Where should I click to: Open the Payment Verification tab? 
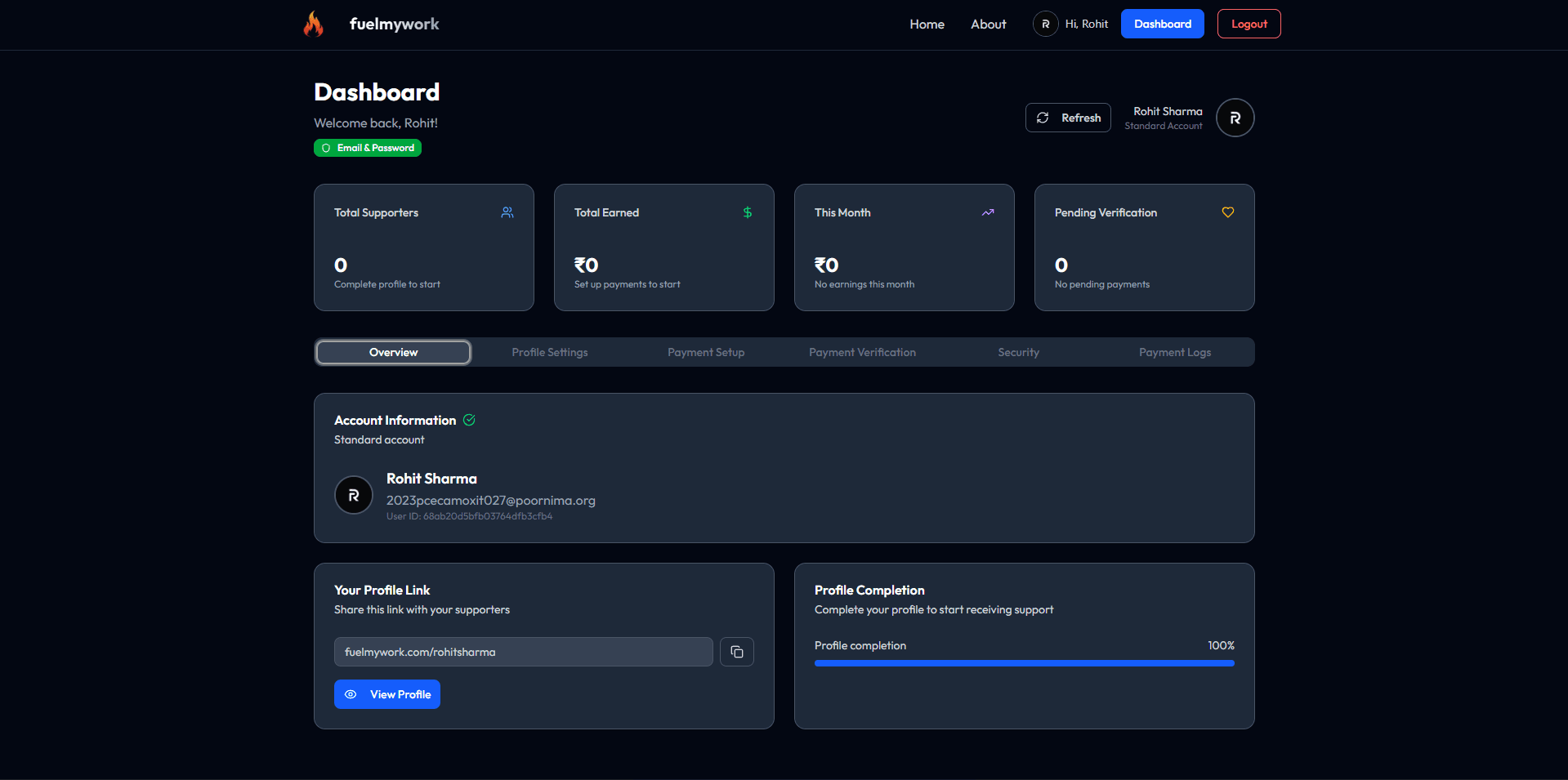pos(862,352)
